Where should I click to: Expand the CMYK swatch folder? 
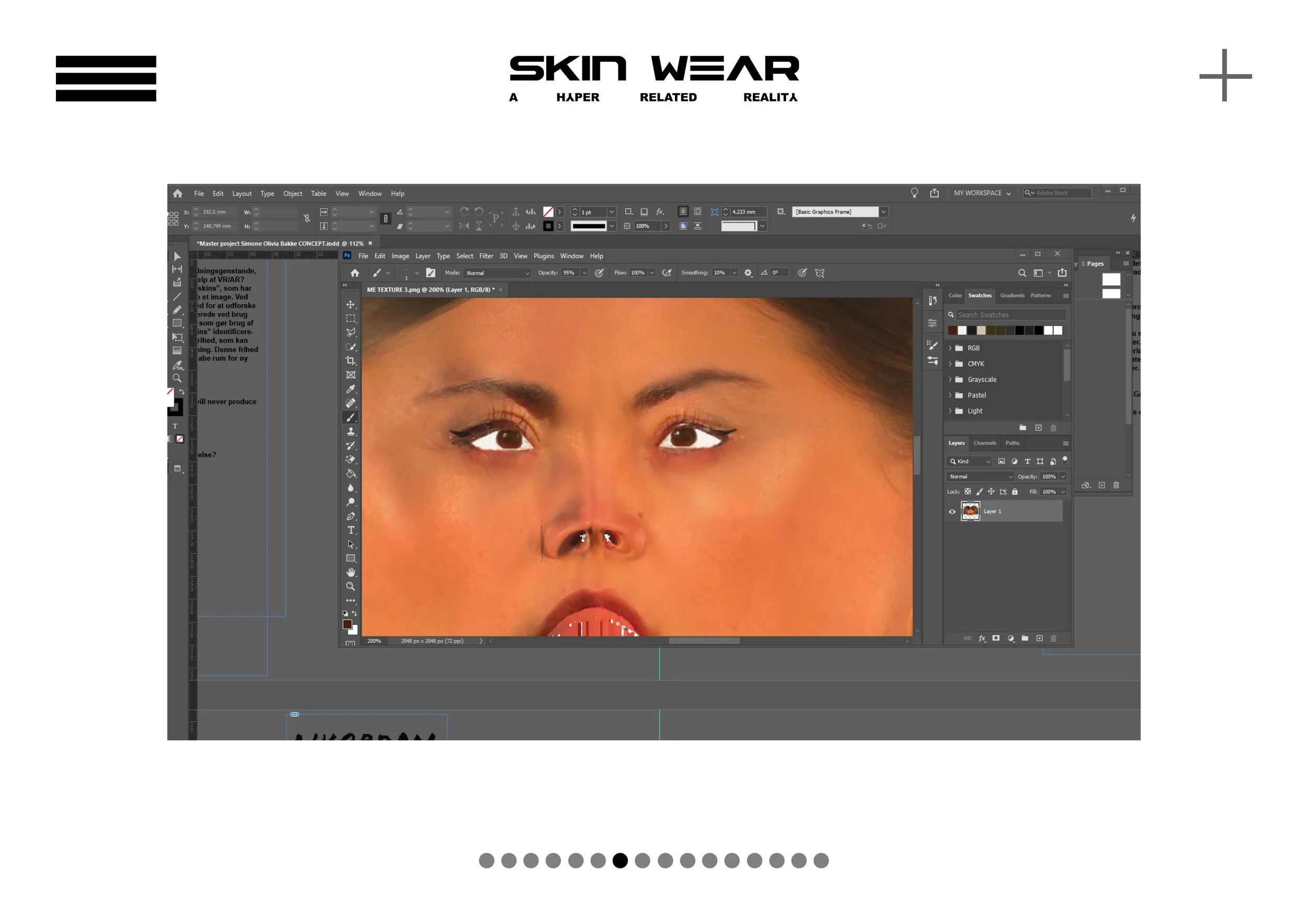(x=950, y=364)
